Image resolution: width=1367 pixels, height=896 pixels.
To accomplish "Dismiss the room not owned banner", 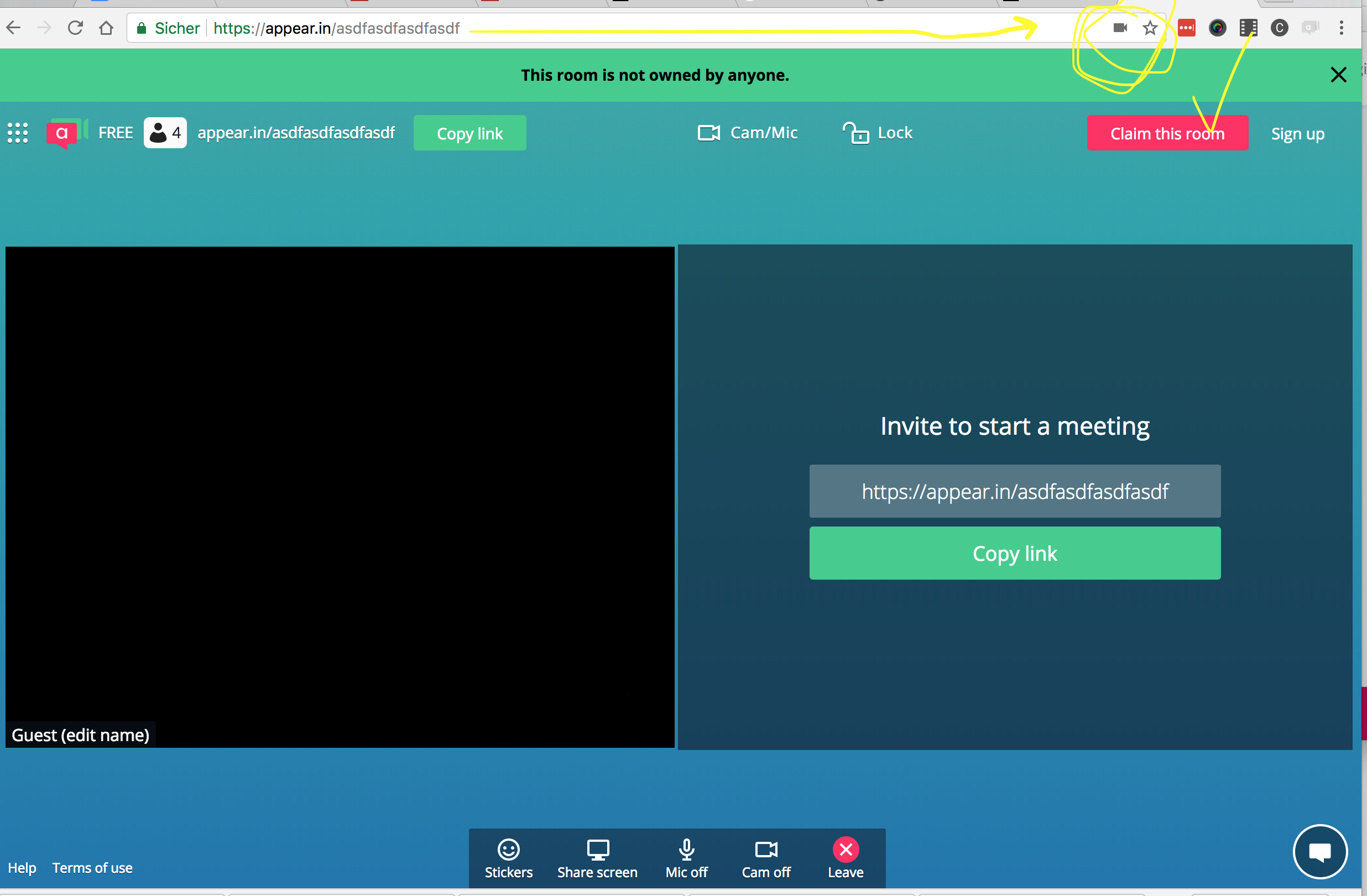I will coord(1339,75).
